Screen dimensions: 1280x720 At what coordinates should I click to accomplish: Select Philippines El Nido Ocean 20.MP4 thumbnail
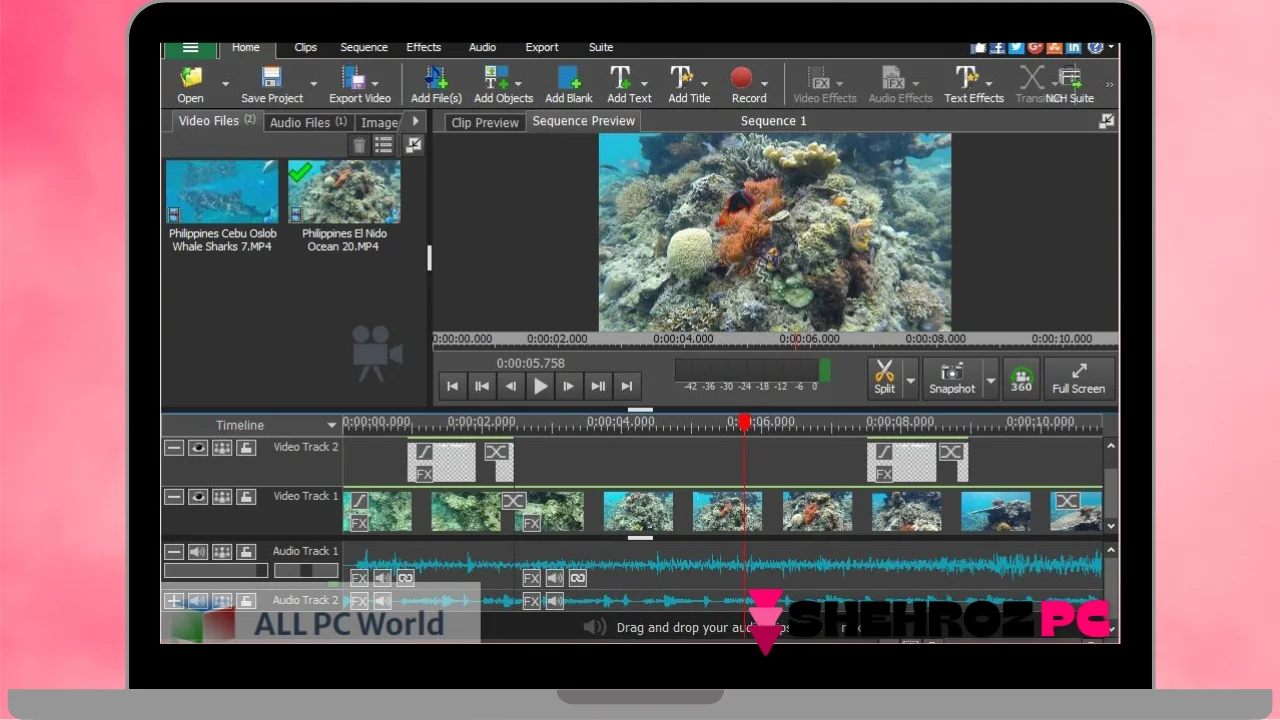pyautogui.click(x=344, y=192)
